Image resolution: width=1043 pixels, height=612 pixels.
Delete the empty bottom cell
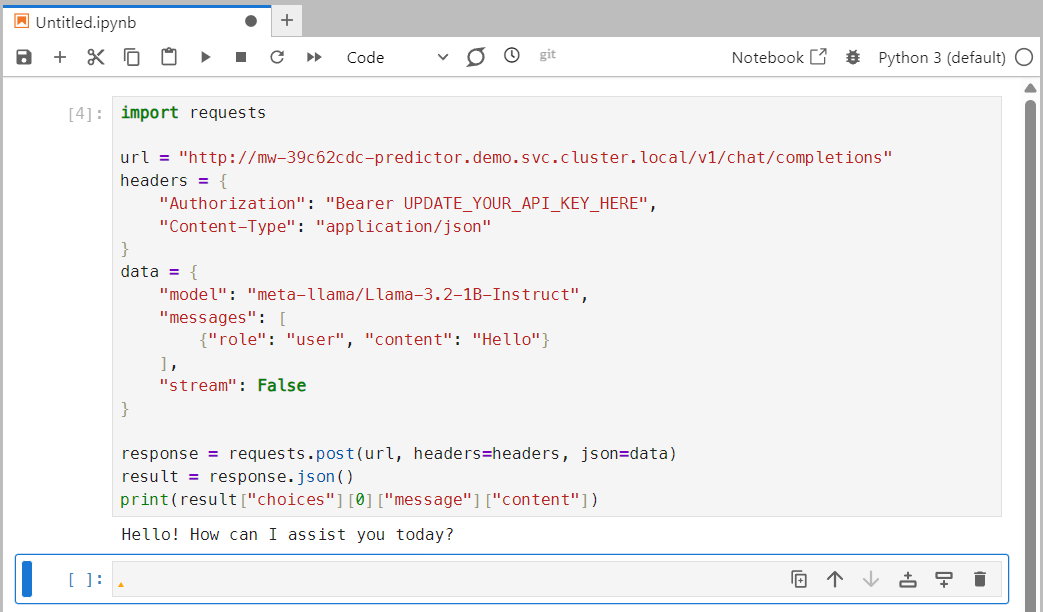click(x=979, y=578)
